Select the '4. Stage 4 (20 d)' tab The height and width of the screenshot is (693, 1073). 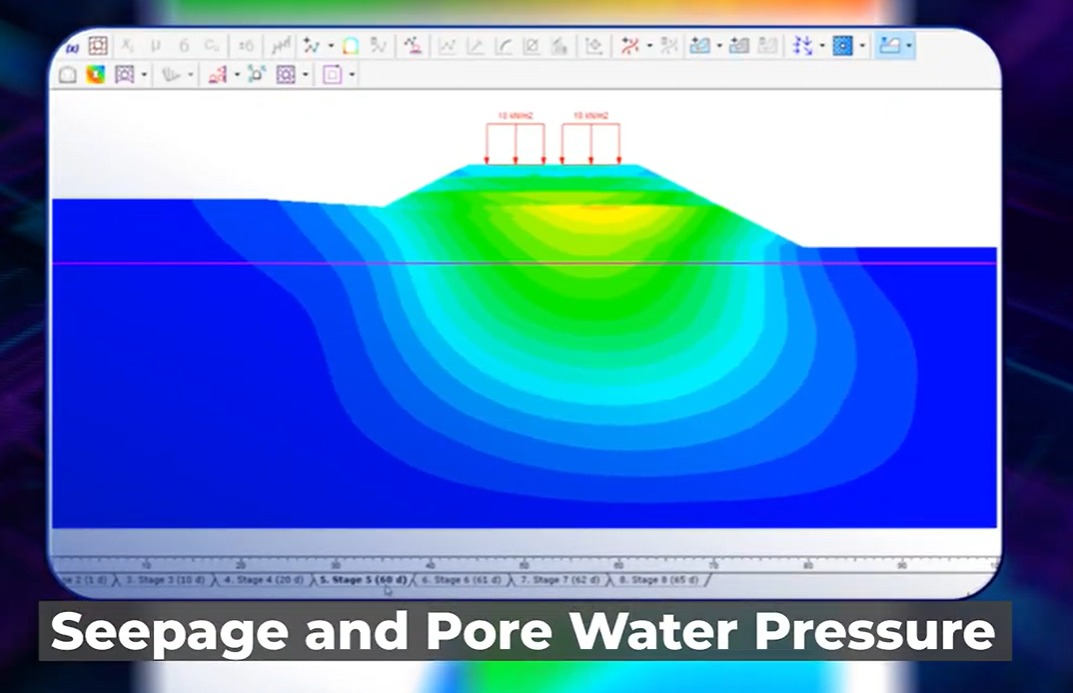[x=263, y=580]
